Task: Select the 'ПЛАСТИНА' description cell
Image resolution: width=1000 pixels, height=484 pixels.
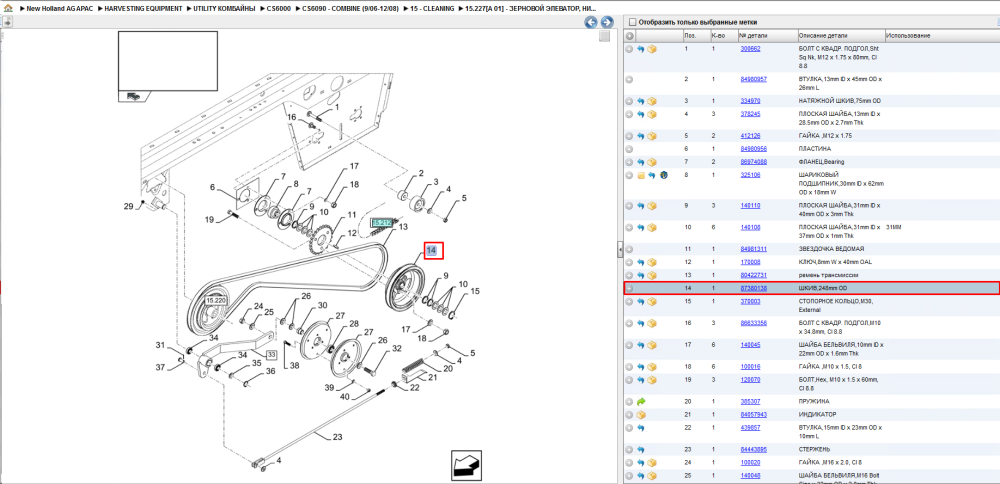Action: (814, 149)
